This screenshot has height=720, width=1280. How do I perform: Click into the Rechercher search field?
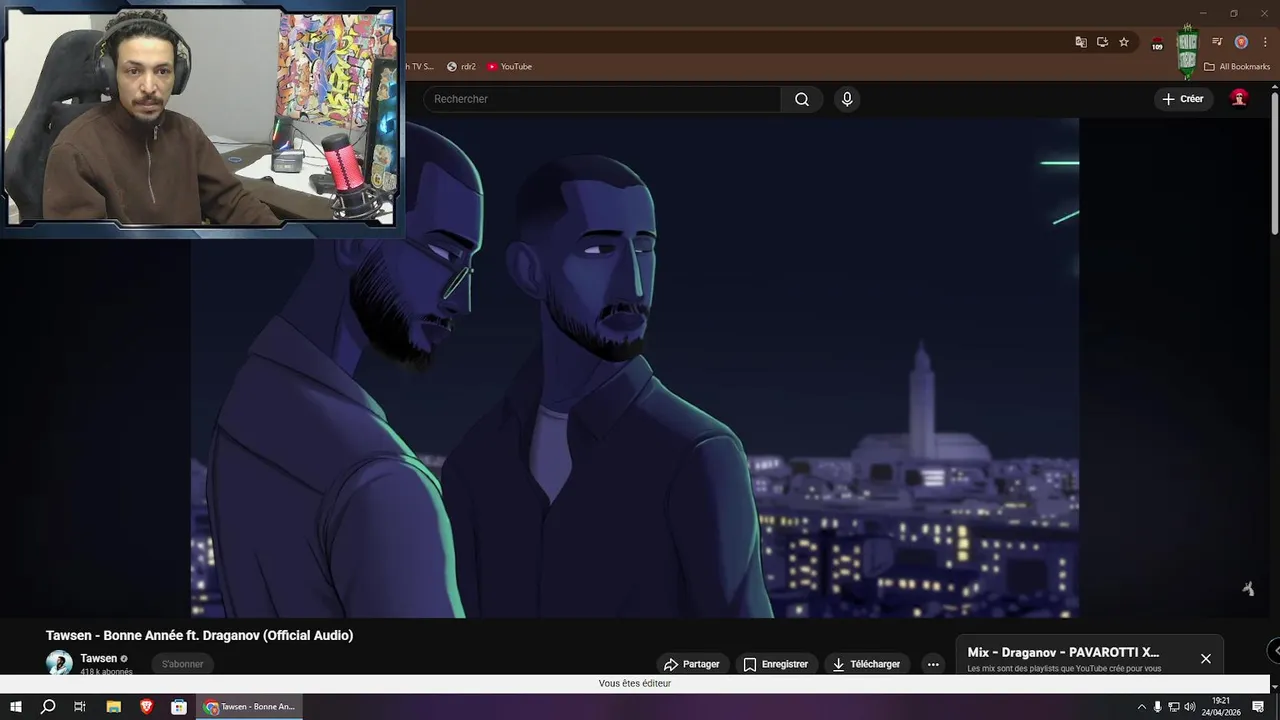[602, 99]
